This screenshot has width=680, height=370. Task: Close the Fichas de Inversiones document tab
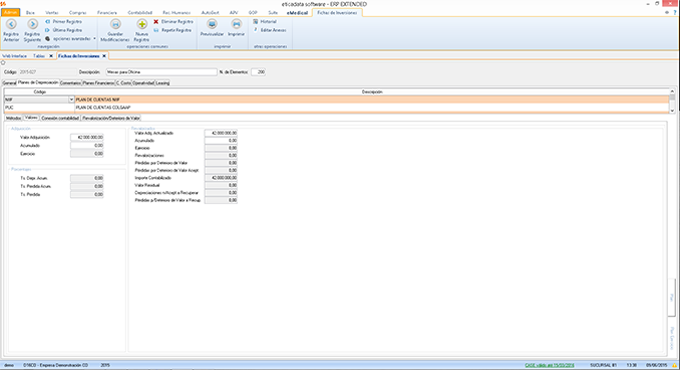[104, 56]
